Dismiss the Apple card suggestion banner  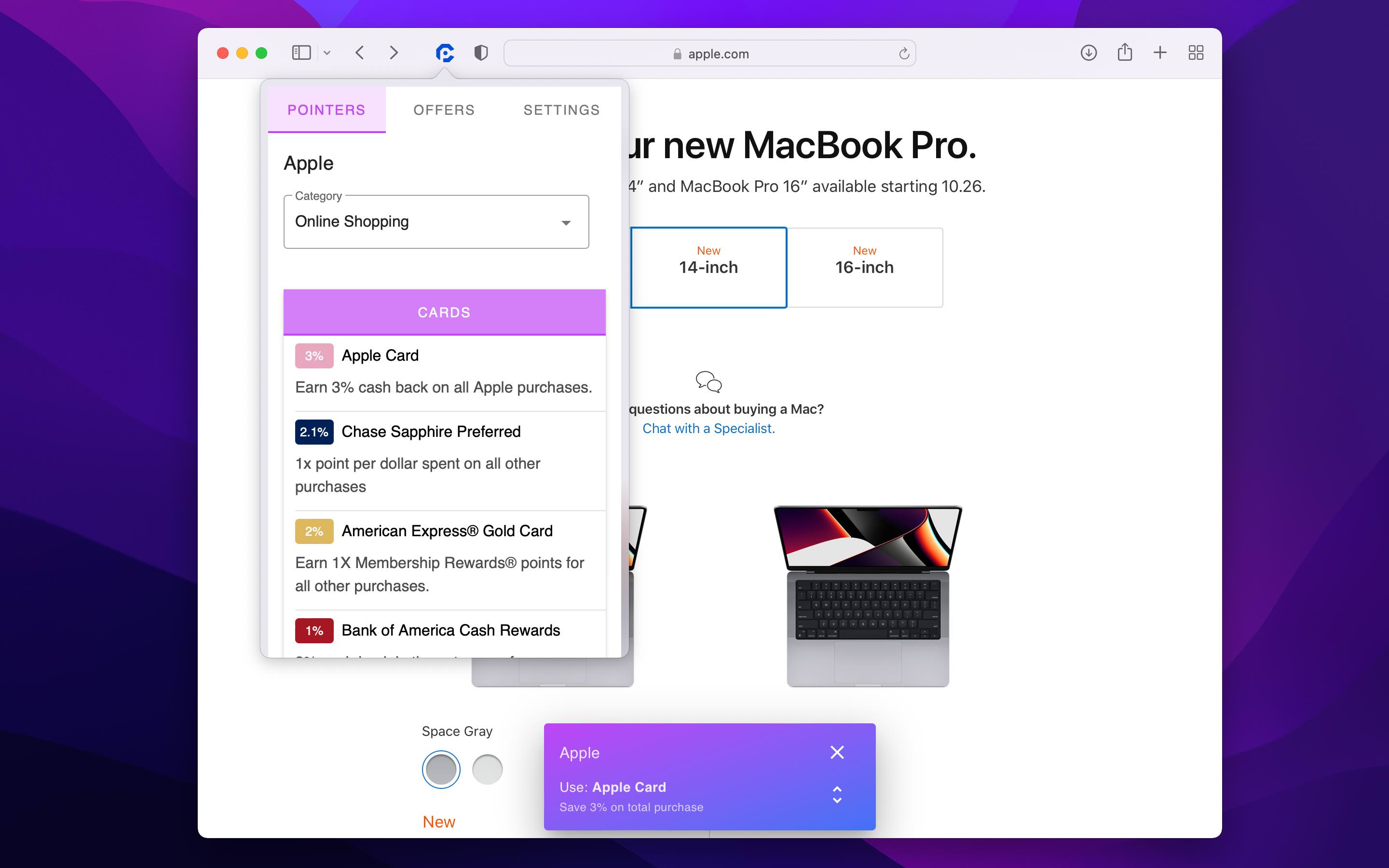[x=837, y=752]
